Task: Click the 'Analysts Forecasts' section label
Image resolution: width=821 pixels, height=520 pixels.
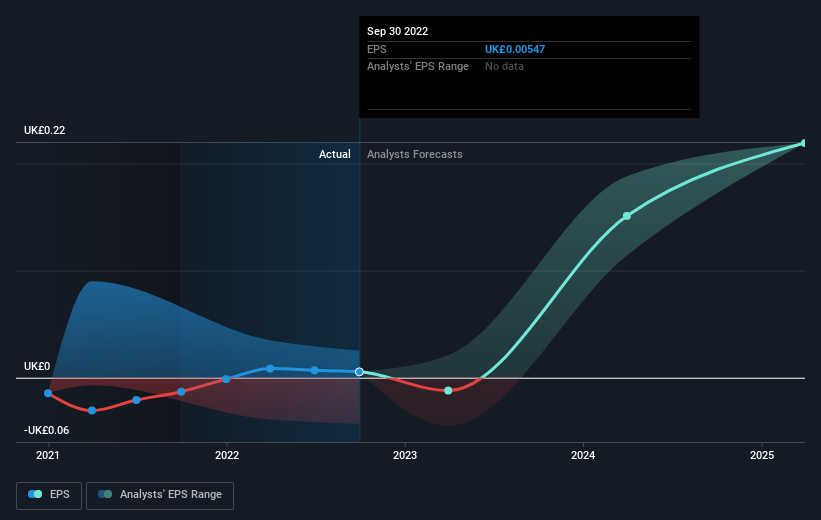Action: (415, 154)
